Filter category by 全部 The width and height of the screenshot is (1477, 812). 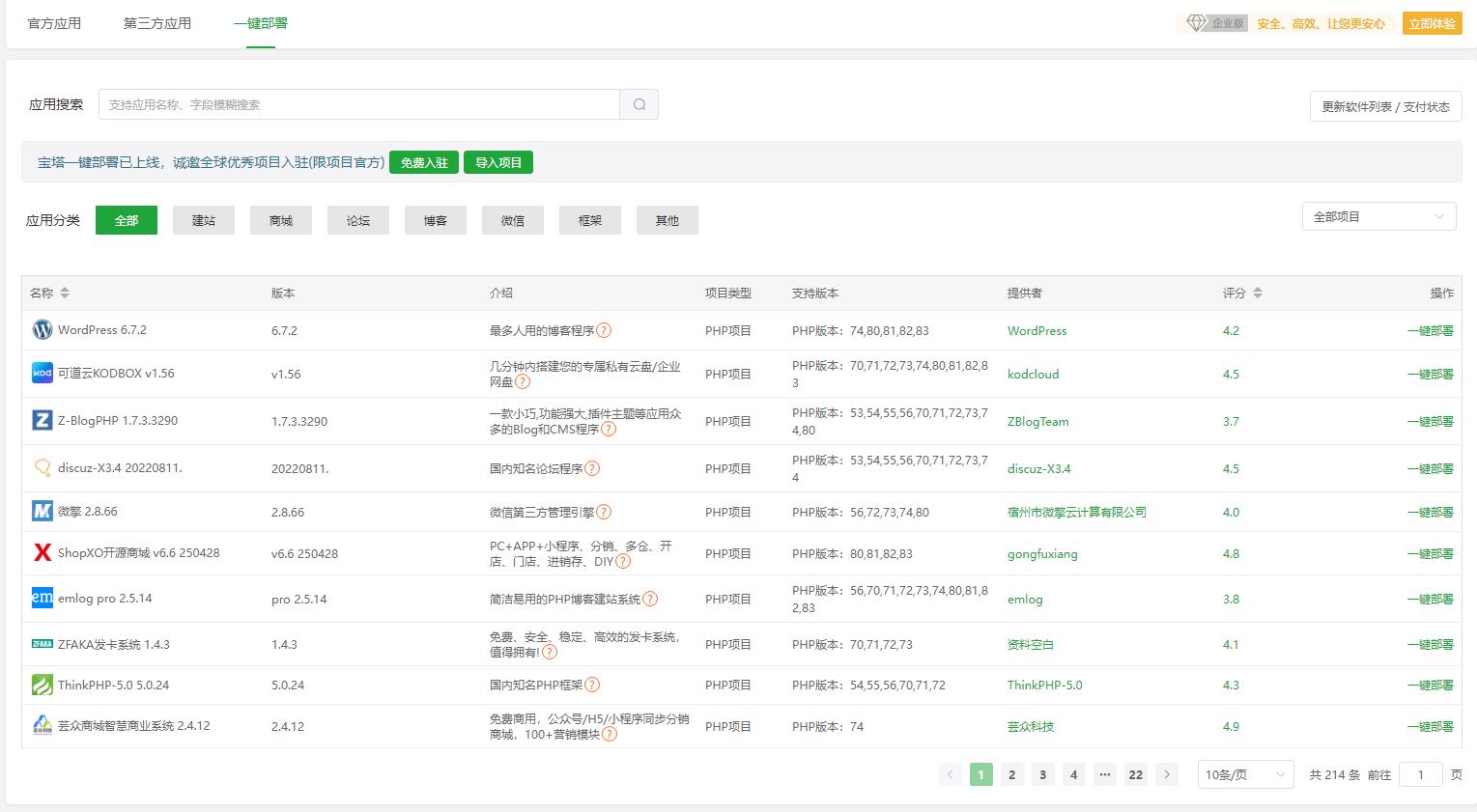click(x=127, y=220)
